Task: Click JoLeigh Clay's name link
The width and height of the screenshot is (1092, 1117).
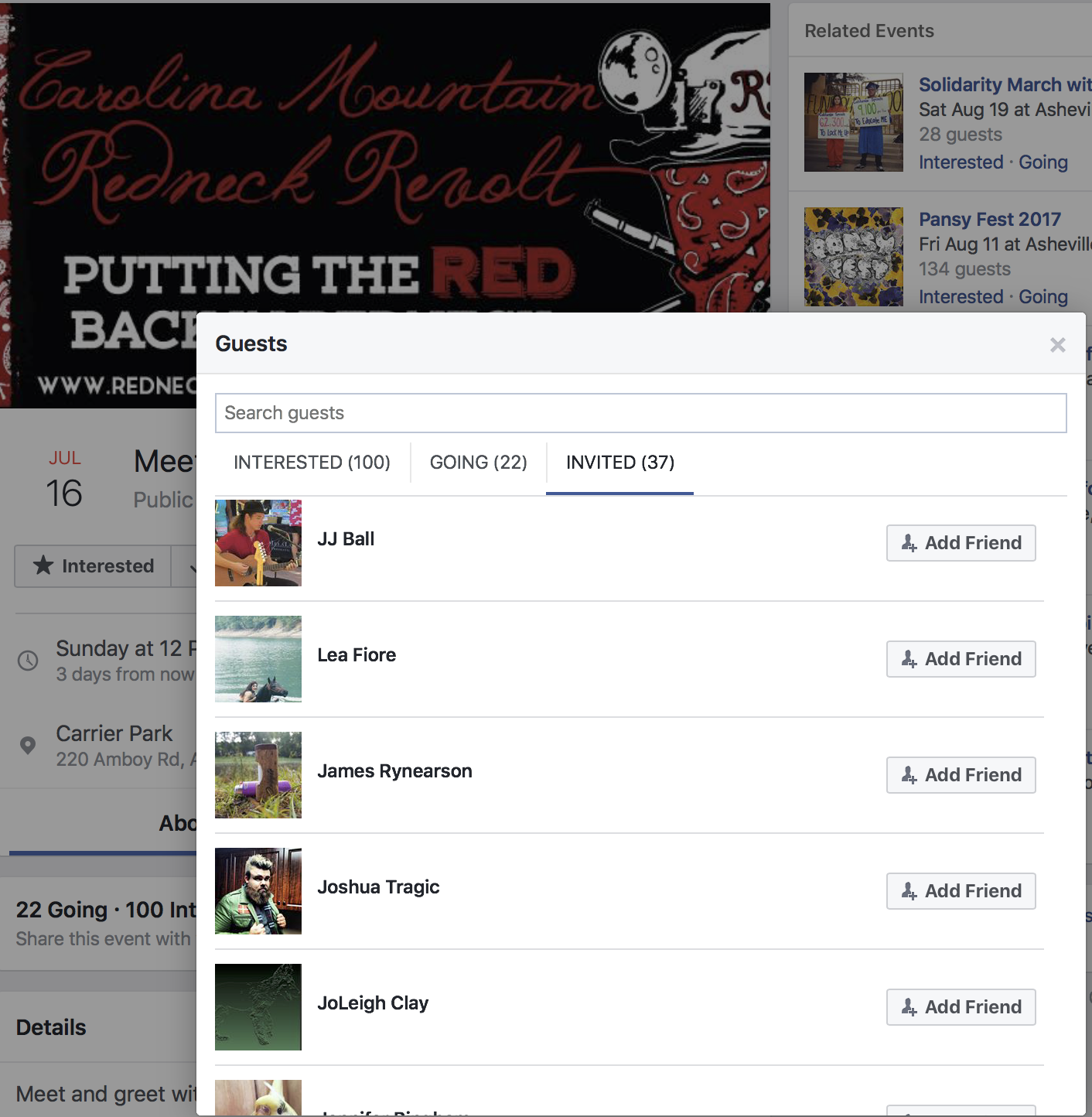Action: pos(373,1003)
